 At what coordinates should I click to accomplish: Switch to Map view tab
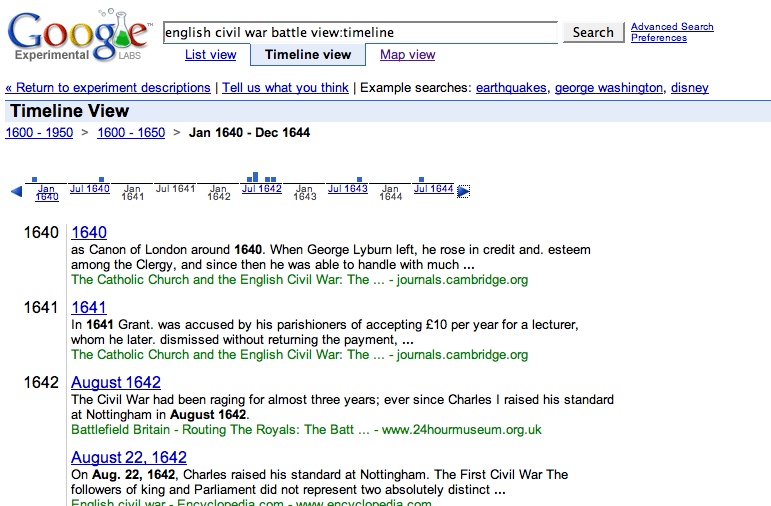pyautogui.click(x=408, y=55)
